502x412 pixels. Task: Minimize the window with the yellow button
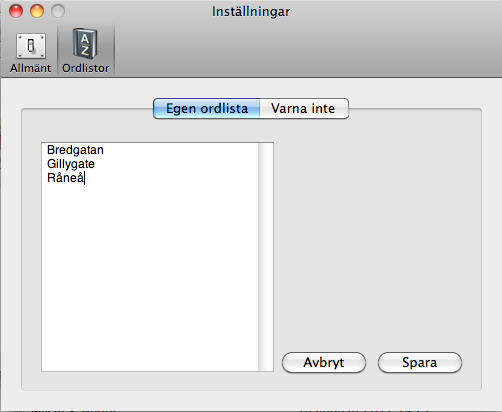pyautogui.click(x=37, y=11)
